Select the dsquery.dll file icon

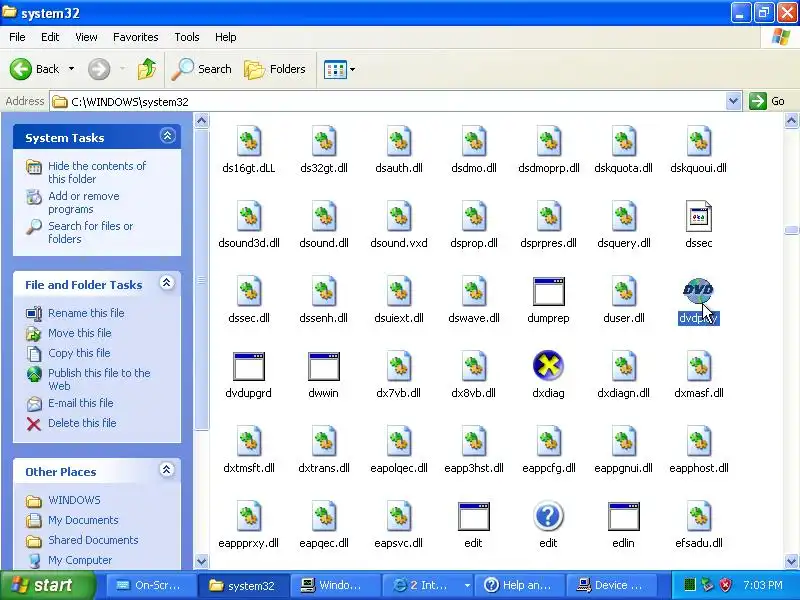623,216
